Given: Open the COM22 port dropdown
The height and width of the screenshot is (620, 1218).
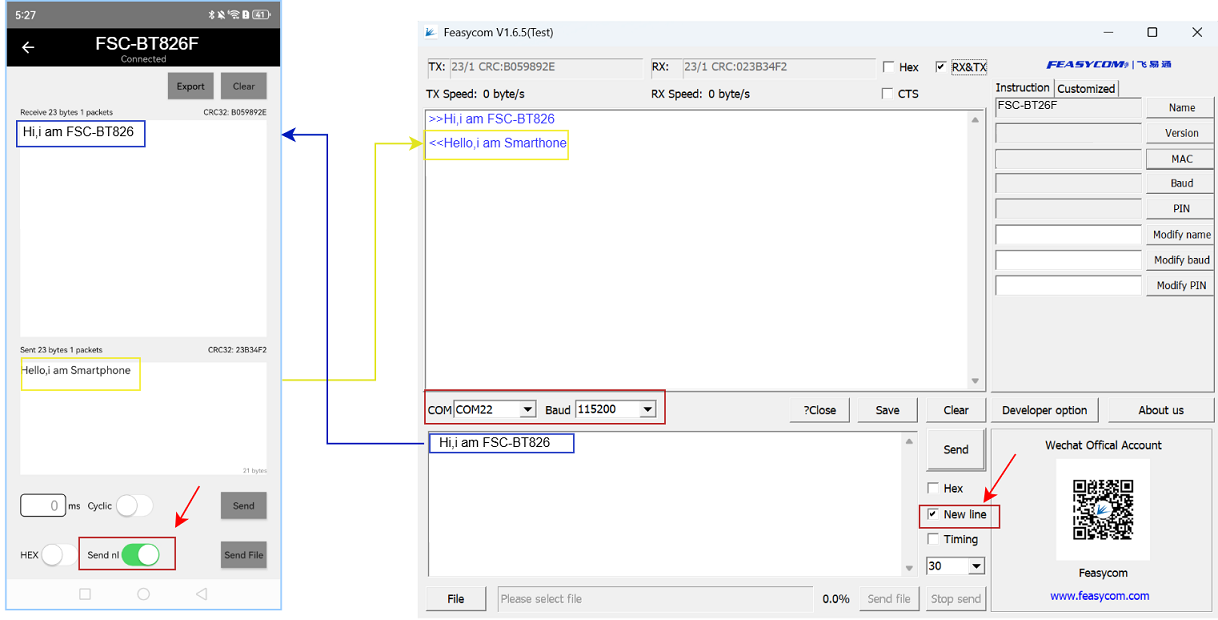Looking at the screenshot, I should [x=527, y=409].
